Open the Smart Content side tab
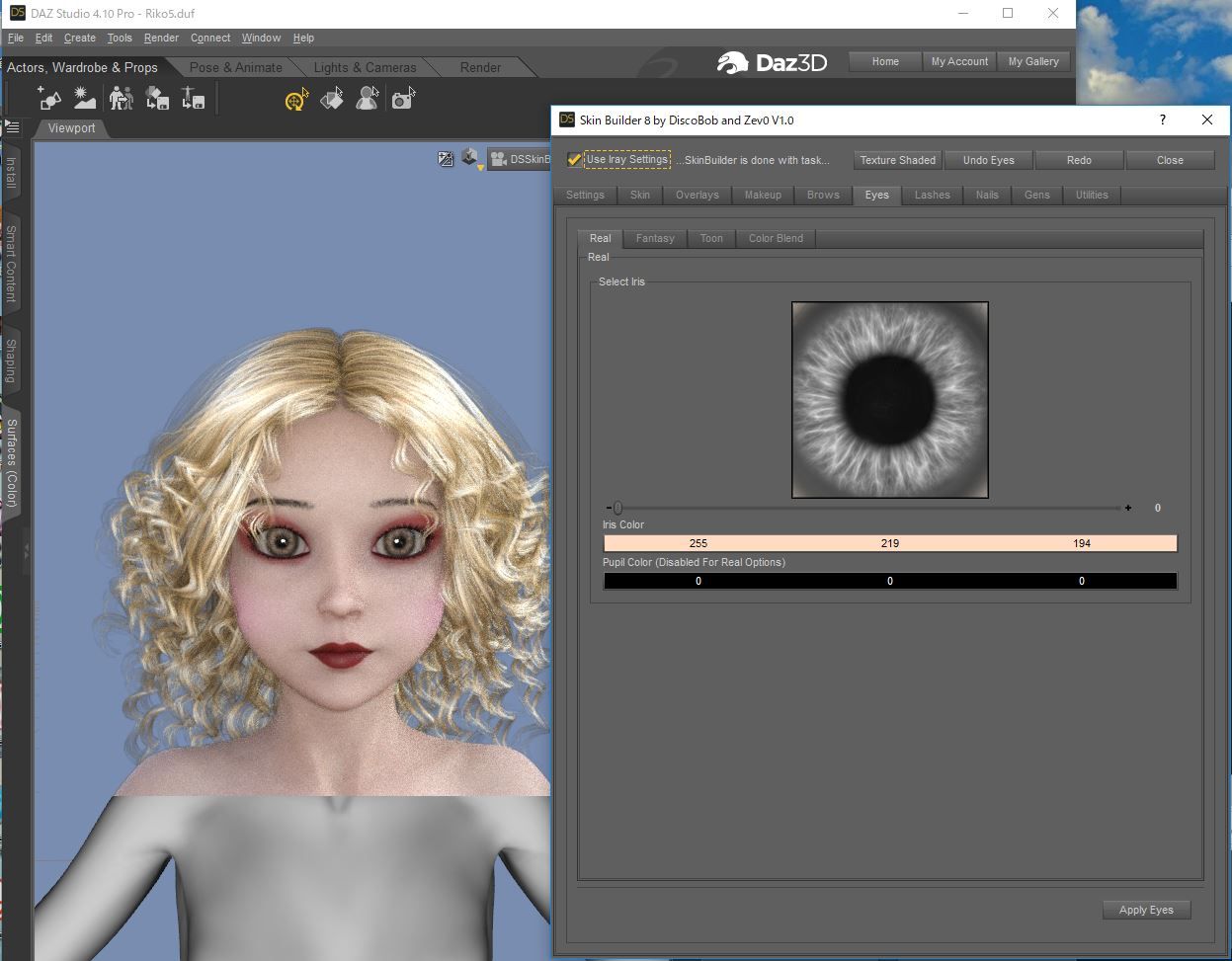 point(11,264)
